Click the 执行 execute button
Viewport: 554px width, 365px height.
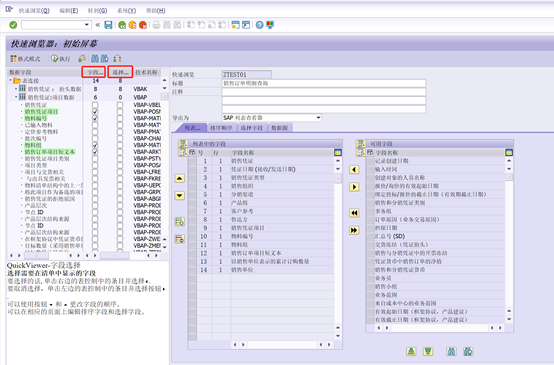(x=61, y=59)
